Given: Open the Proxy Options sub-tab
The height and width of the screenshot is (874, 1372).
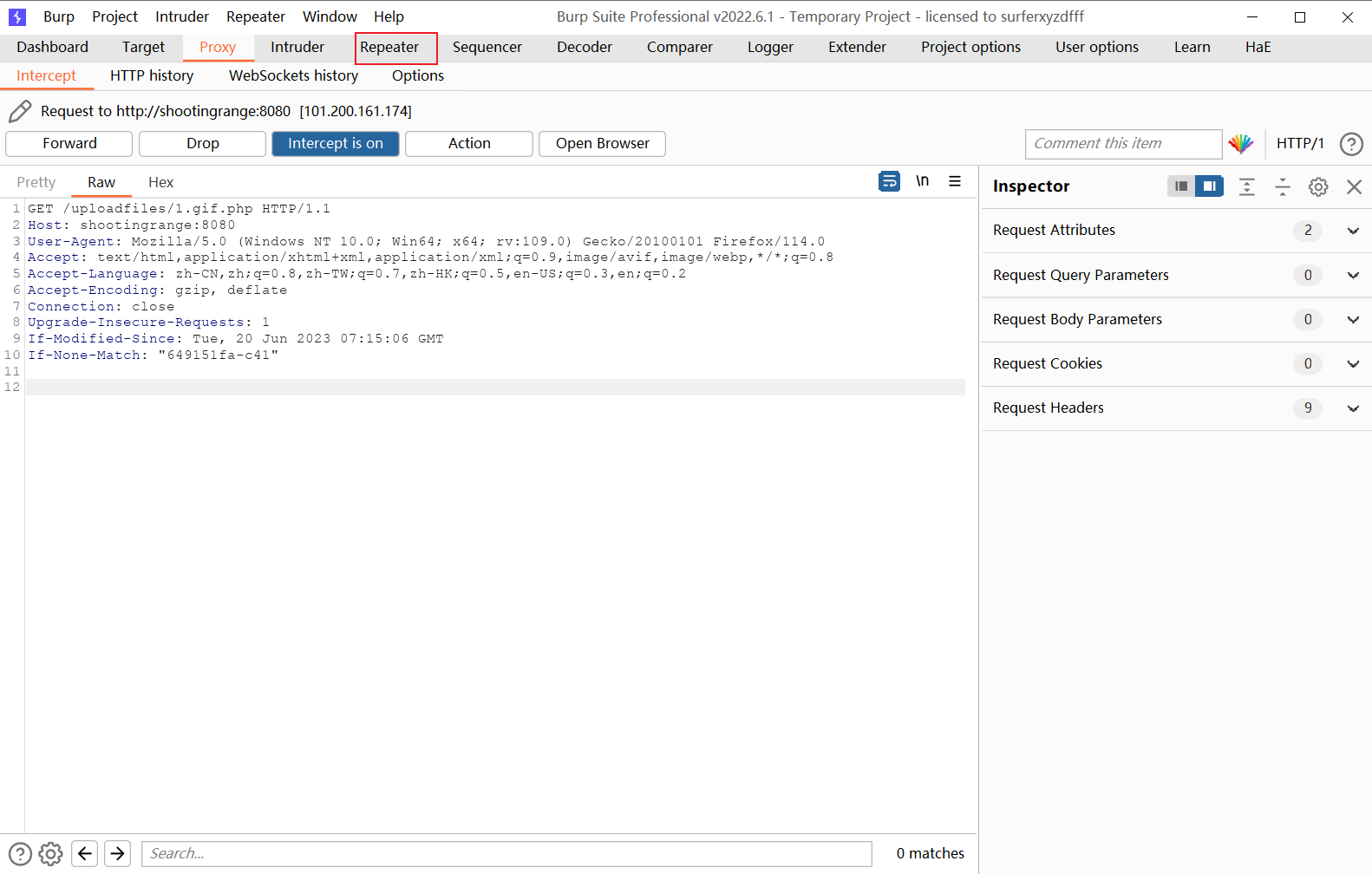Looking at the screenshot, I should (418, 76).
